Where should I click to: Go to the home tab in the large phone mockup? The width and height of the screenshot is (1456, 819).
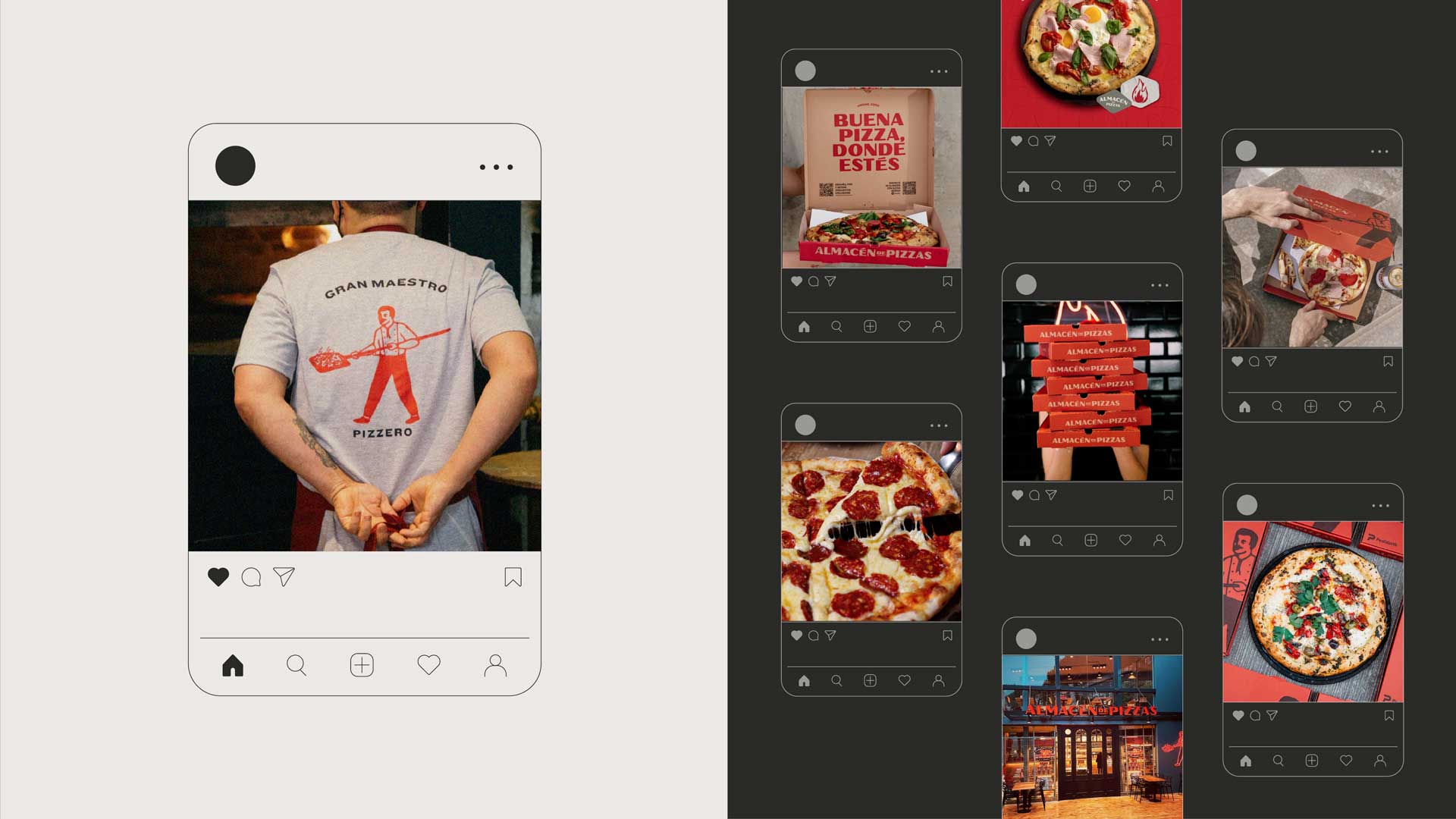(x=233, y=665)
